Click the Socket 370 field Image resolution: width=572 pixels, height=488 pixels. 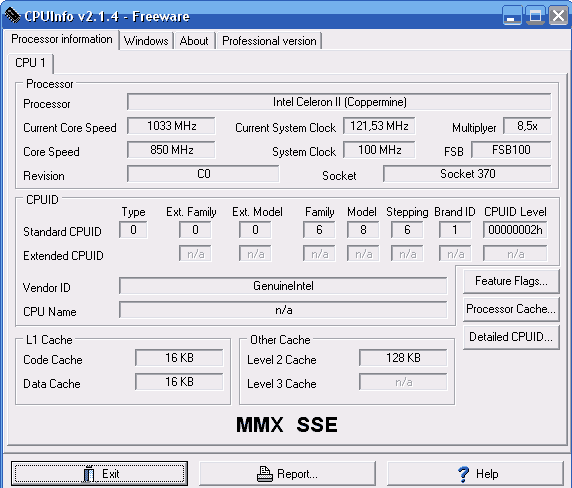467,174
